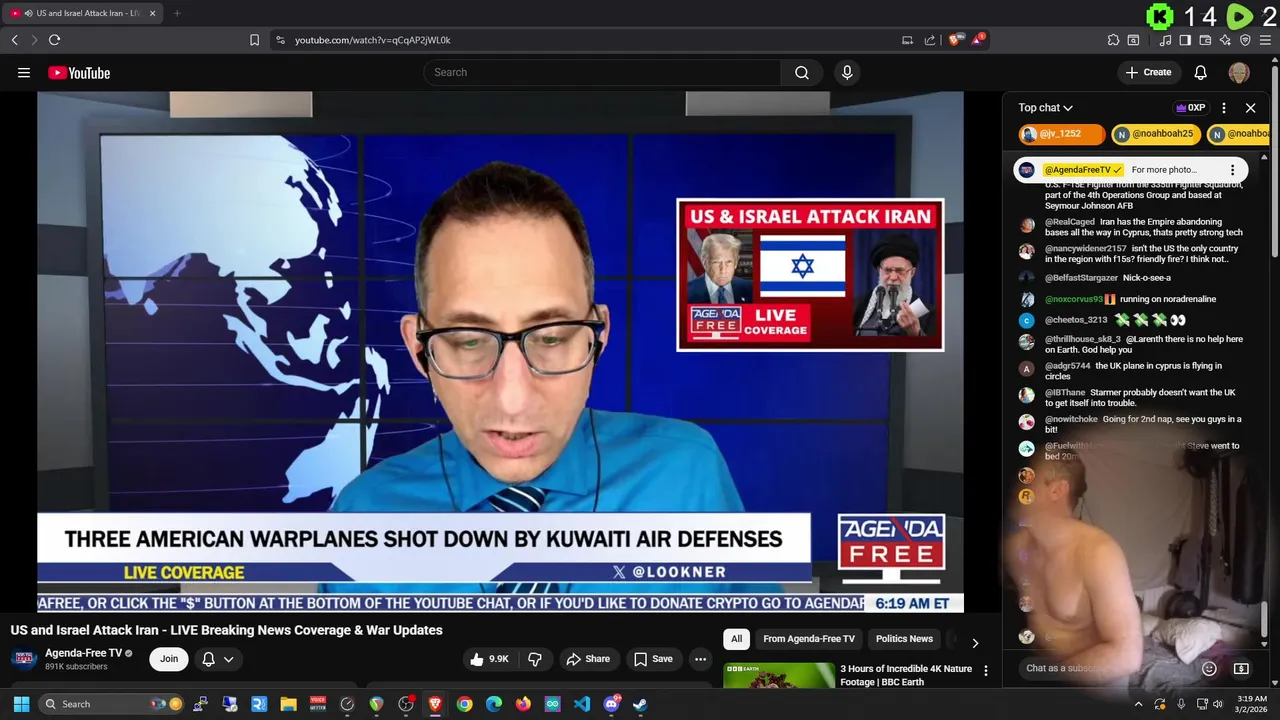
Task: Toggle Brave sidebar panel icon
Action: click(x=1185, y=40)
